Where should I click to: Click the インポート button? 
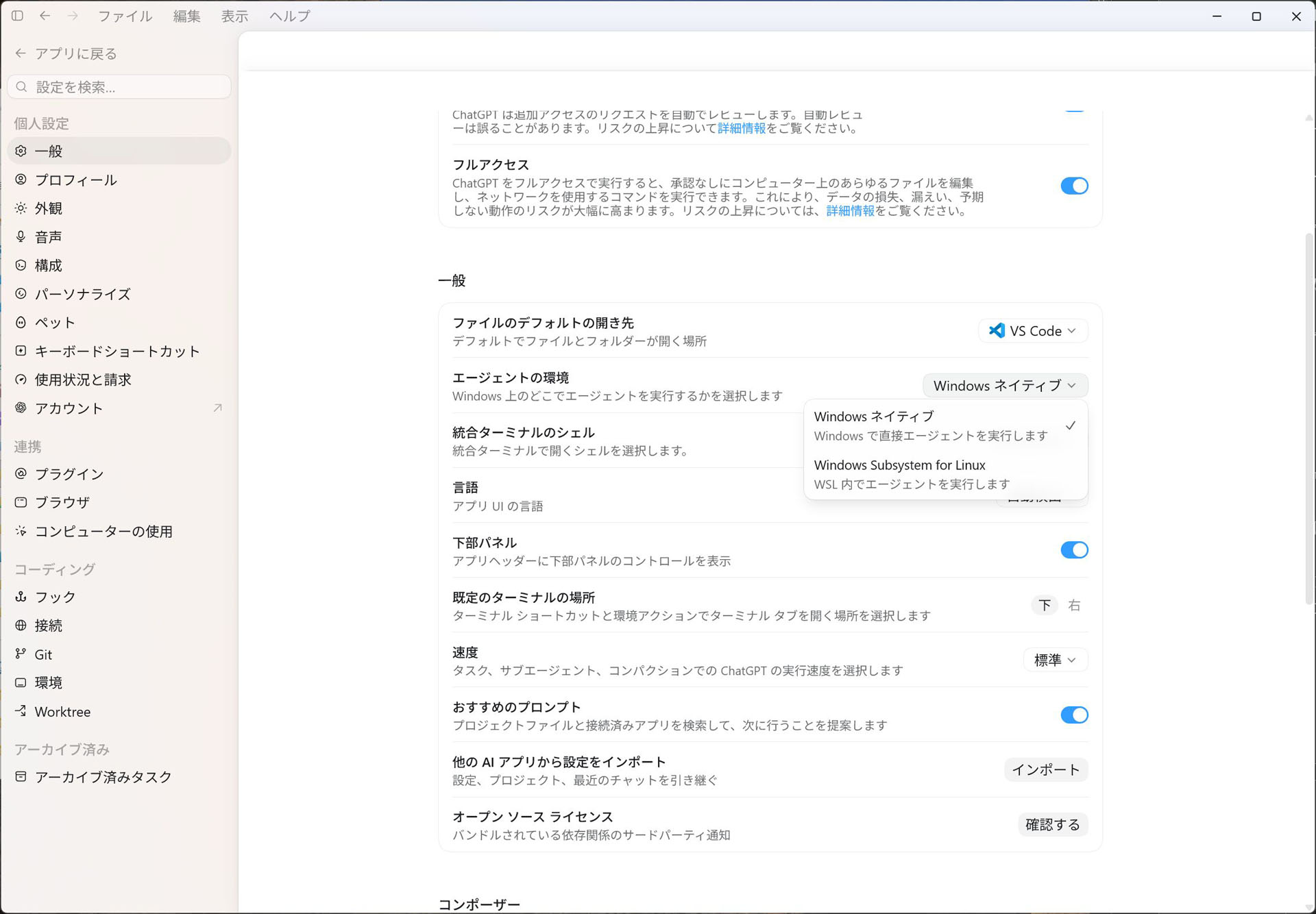(x=1046, y=769)
